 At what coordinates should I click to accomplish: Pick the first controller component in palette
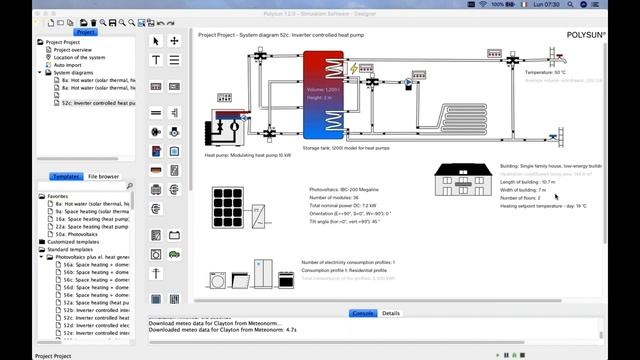(156, 87)
